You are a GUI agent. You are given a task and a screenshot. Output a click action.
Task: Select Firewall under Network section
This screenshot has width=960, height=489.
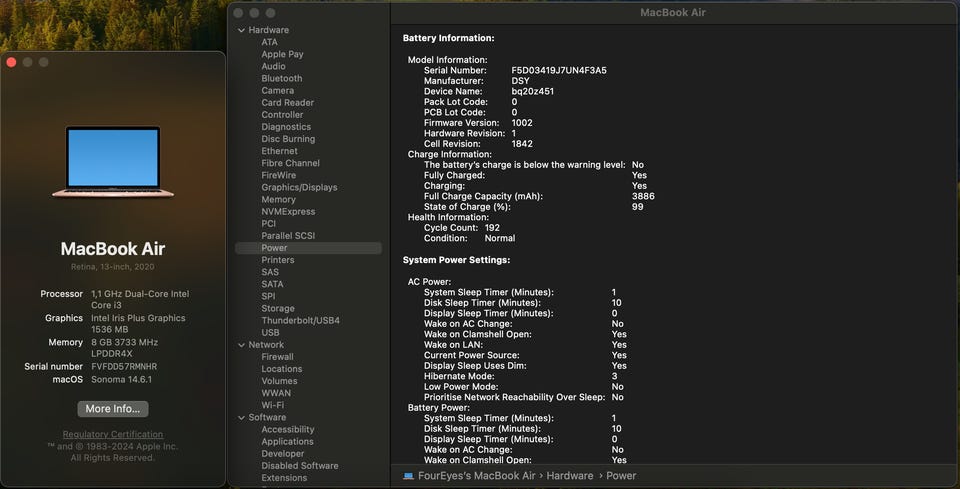click(277, 357)
